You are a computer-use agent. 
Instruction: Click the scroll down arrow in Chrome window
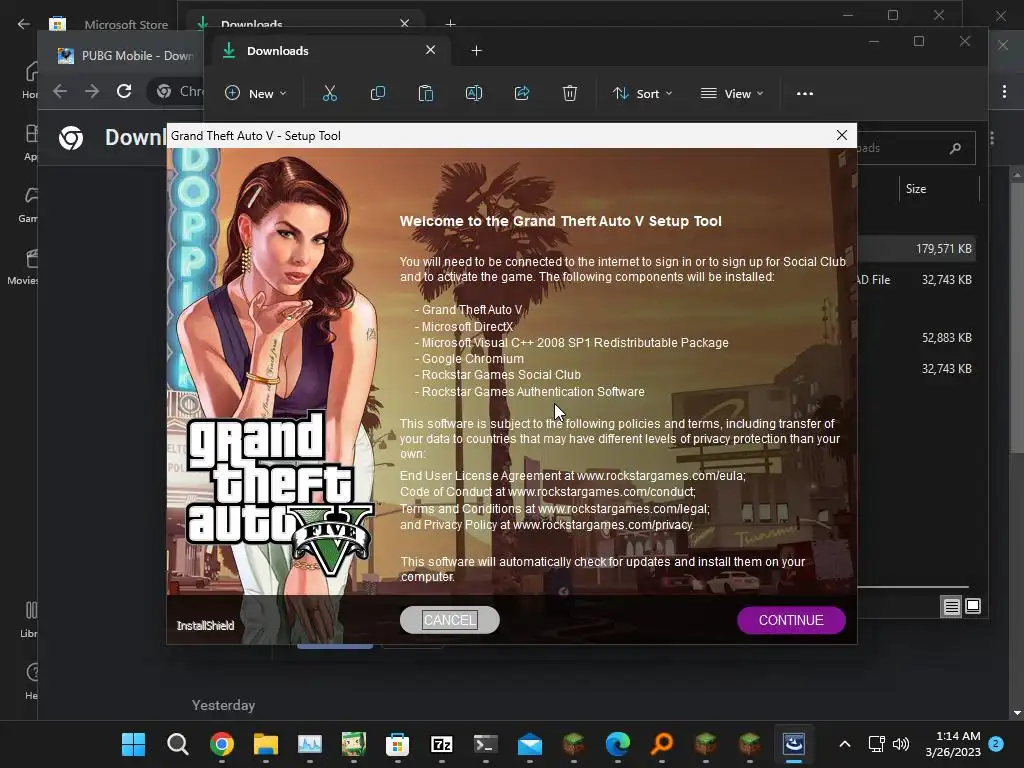point(1016,713)
